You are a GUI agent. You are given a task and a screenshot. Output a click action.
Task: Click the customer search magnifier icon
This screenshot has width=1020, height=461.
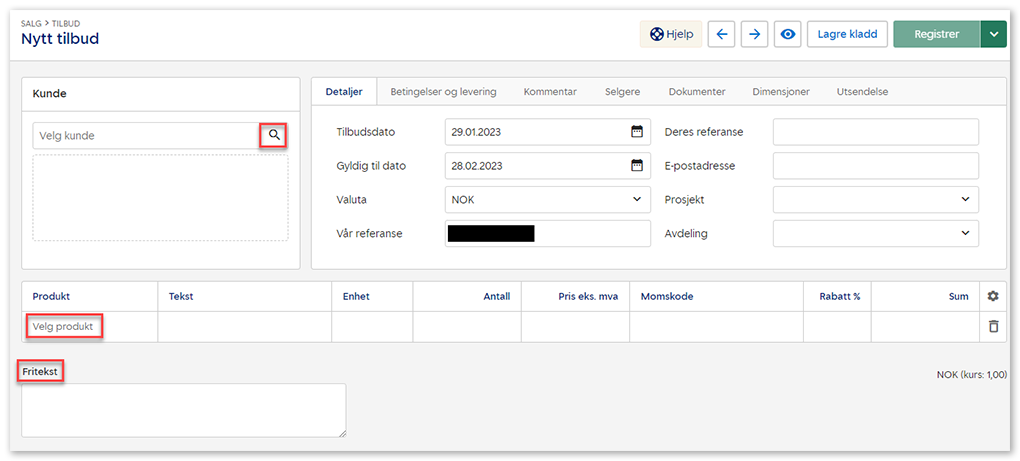coord(274,135)
